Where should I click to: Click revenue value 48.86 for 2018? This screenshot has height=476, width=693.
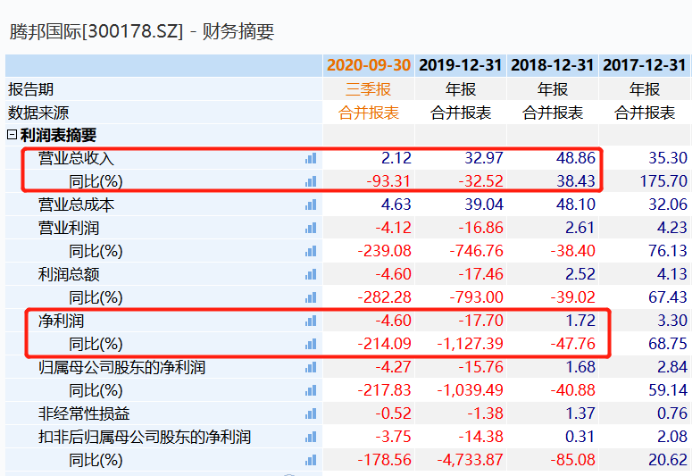575,158
